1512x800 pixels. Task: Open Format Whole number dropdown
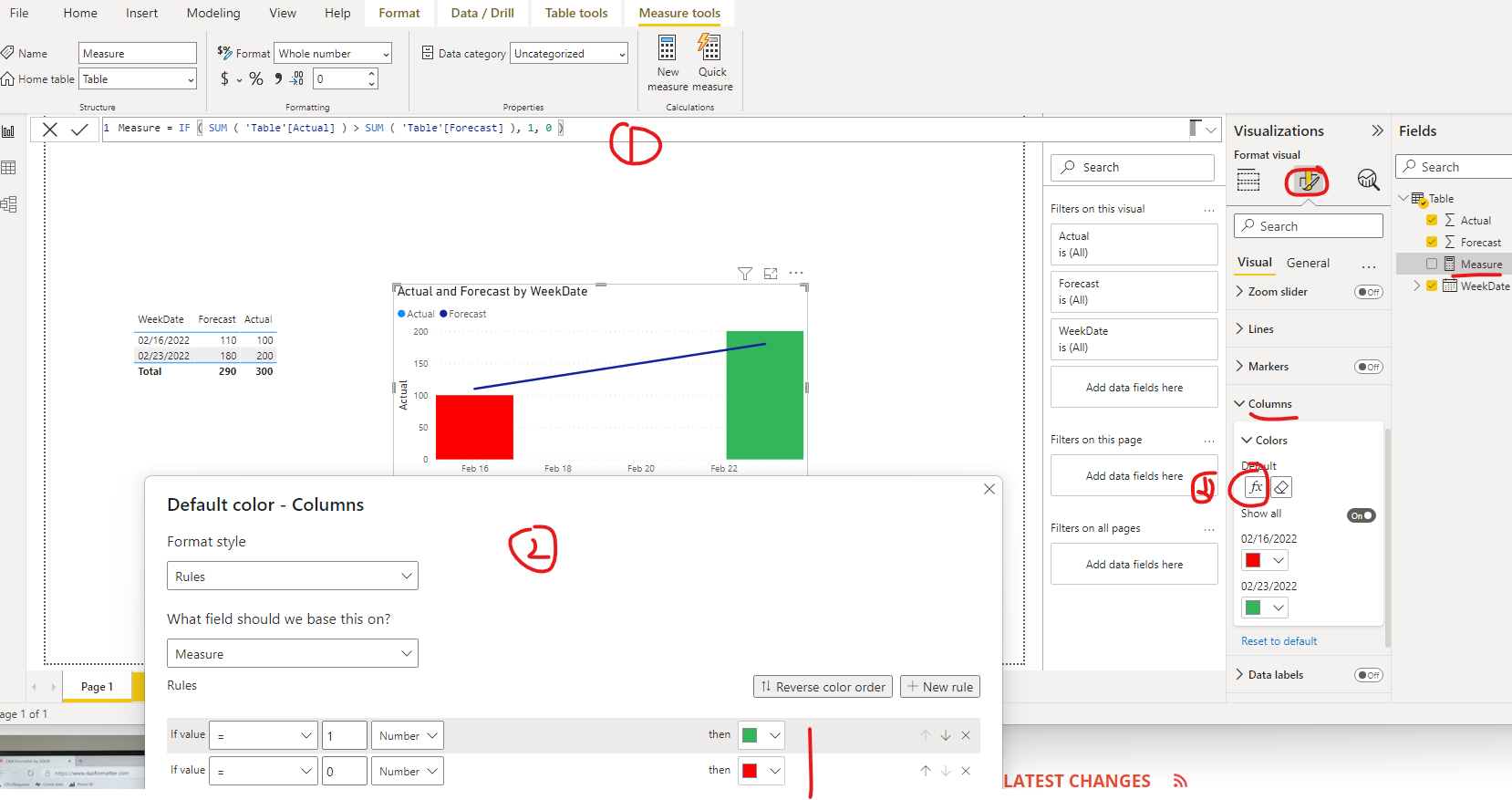click(333, 54)
